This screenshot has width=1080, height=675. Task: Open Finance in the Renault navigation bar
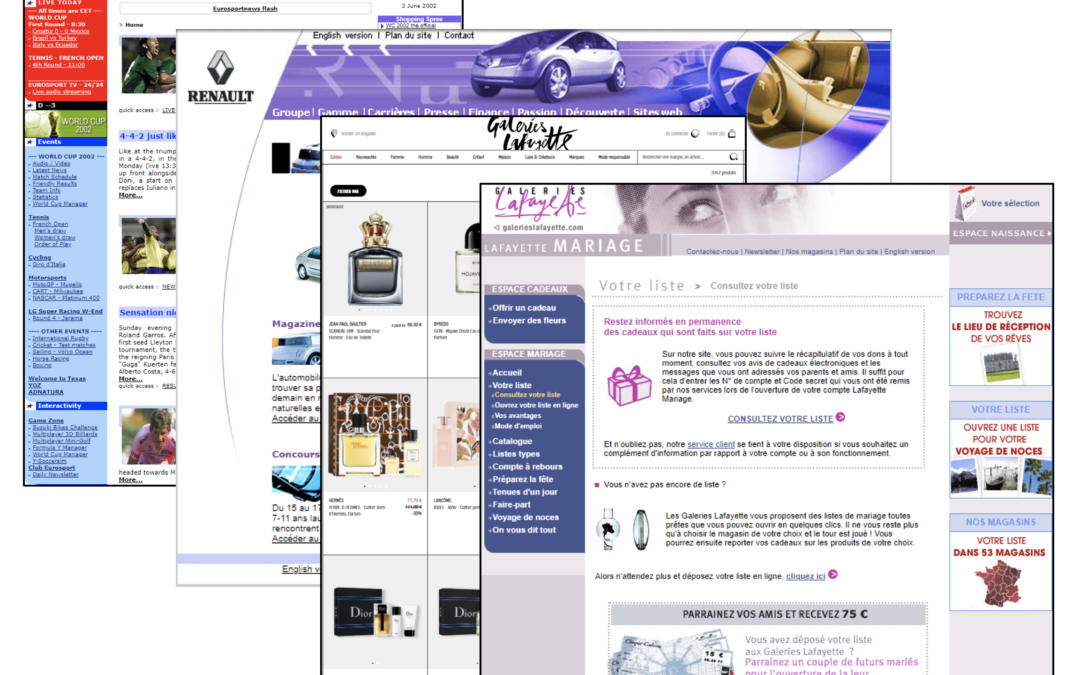coord(488,112)
